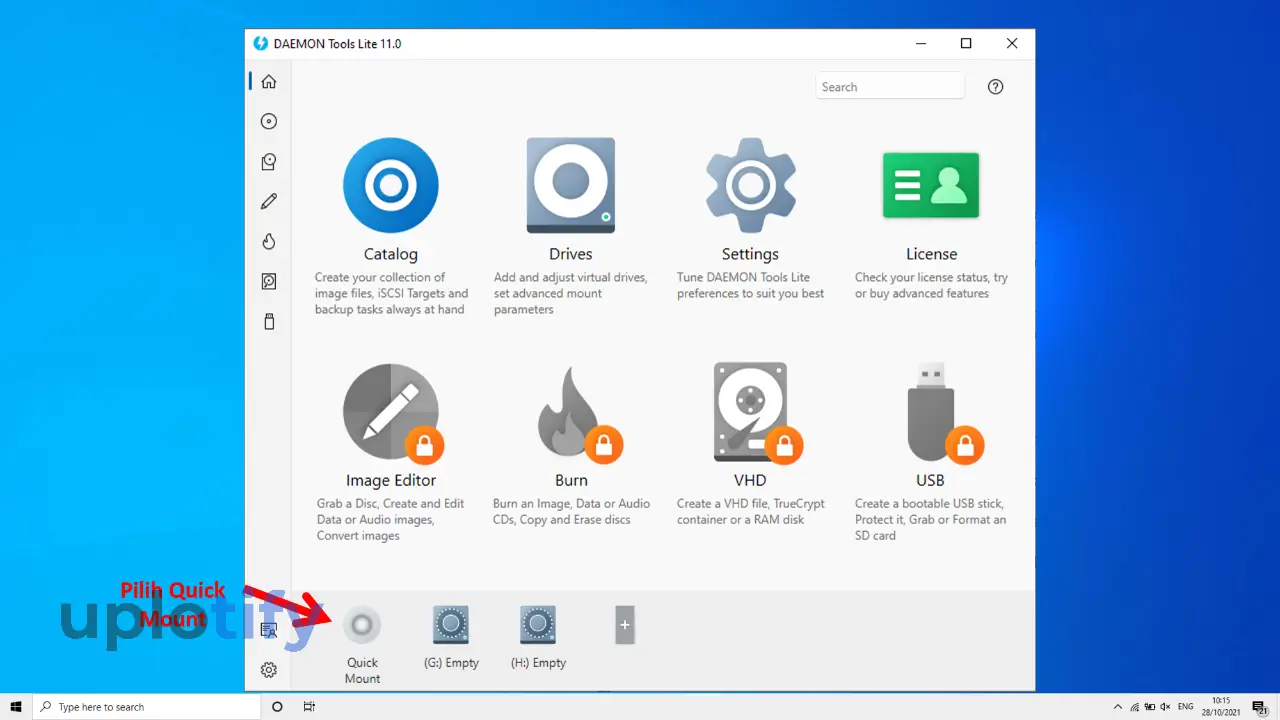This screenshot has height=720, width=1280.
Task: Maximize the DAEMON Tools window
Action: click(966, 43)
